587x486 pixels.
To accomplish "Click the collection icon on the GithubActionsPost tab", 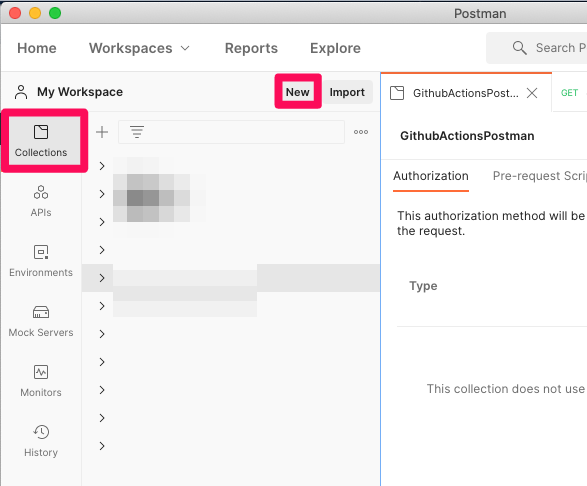I will [x=397, y=93].
